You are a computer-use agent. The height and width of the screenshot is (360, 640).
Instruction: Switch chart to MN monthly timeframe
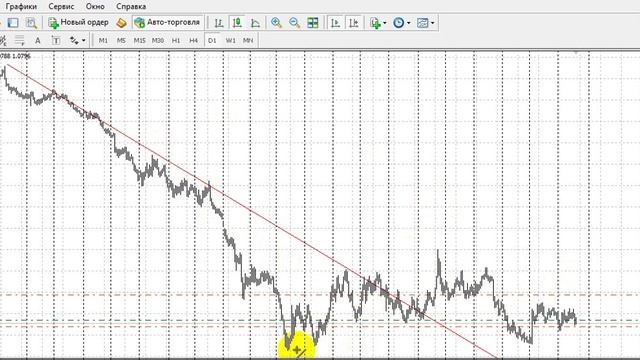248,40
